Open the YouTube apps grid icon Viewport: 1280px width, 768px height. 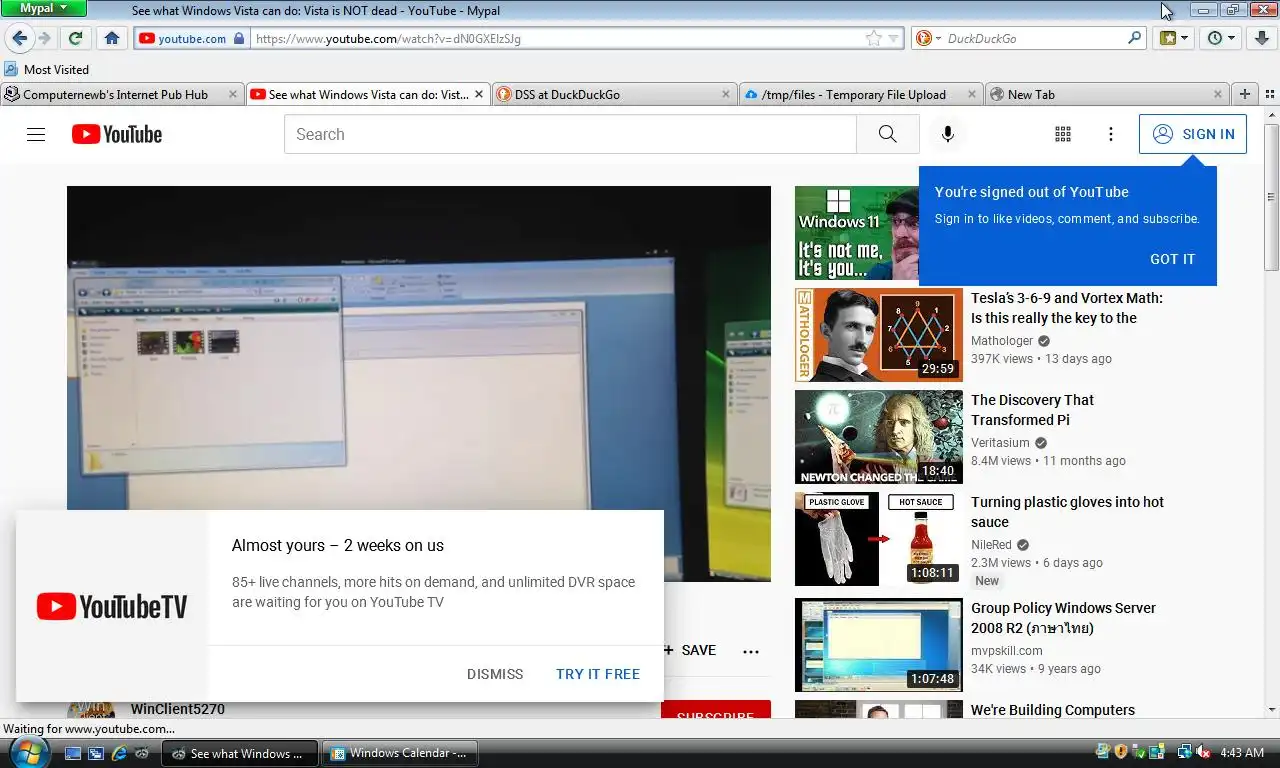point(1063,134)
